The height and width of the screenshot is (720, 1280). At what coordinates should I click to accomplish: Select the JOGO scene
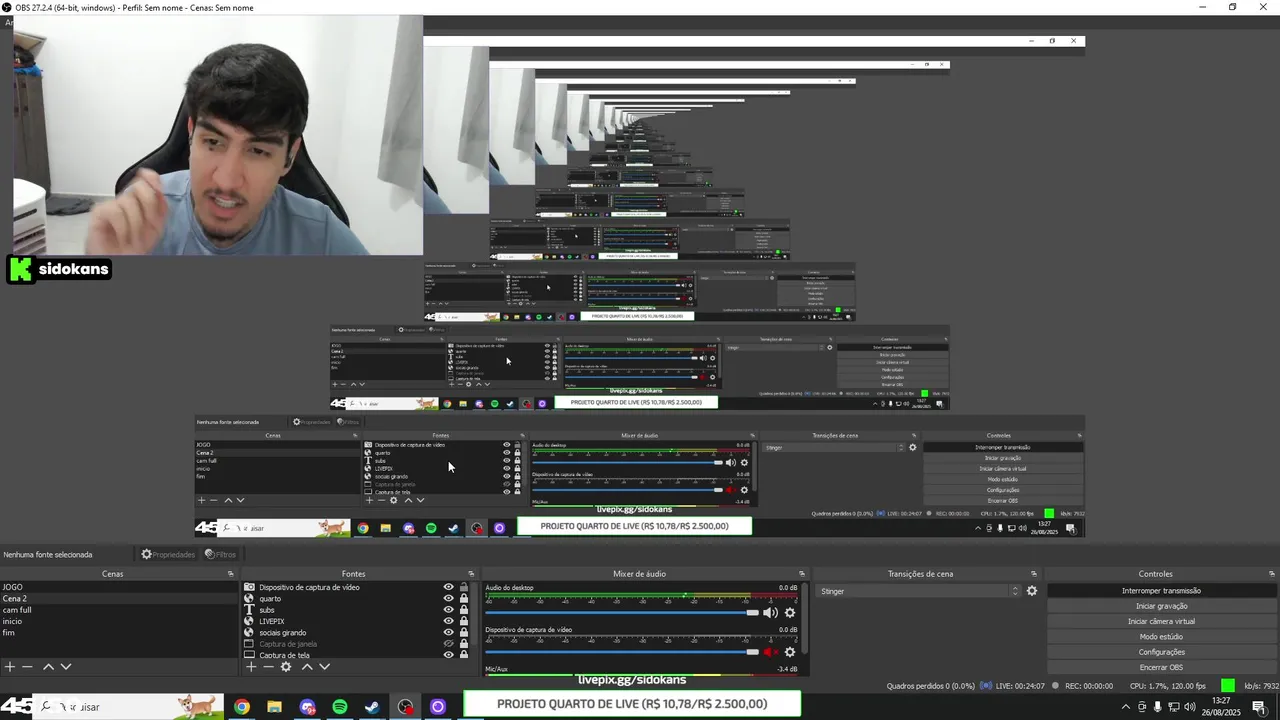tap(118, 587)
